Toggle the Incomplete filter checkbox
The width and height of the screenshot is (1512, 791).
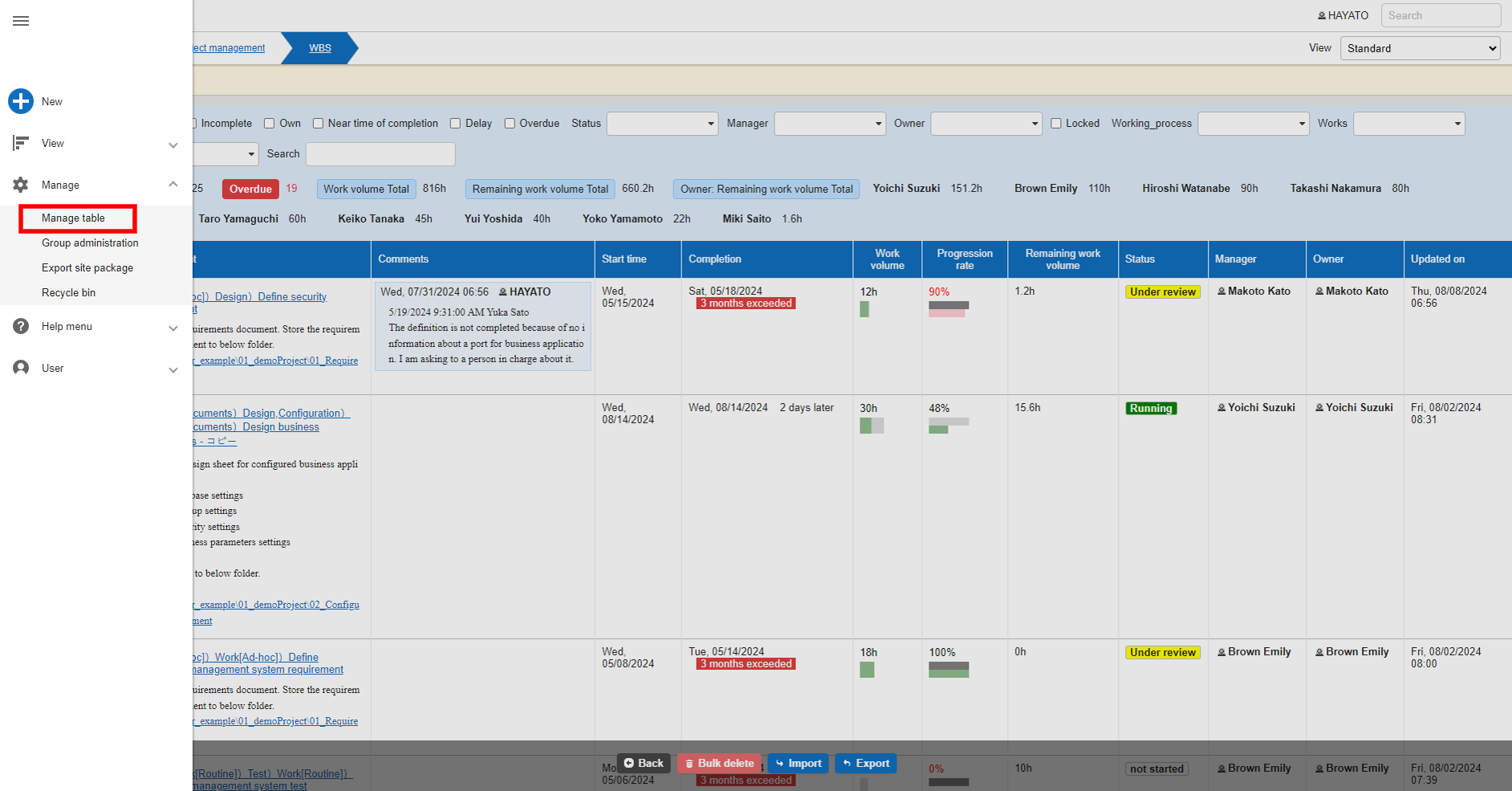point(193,123)
